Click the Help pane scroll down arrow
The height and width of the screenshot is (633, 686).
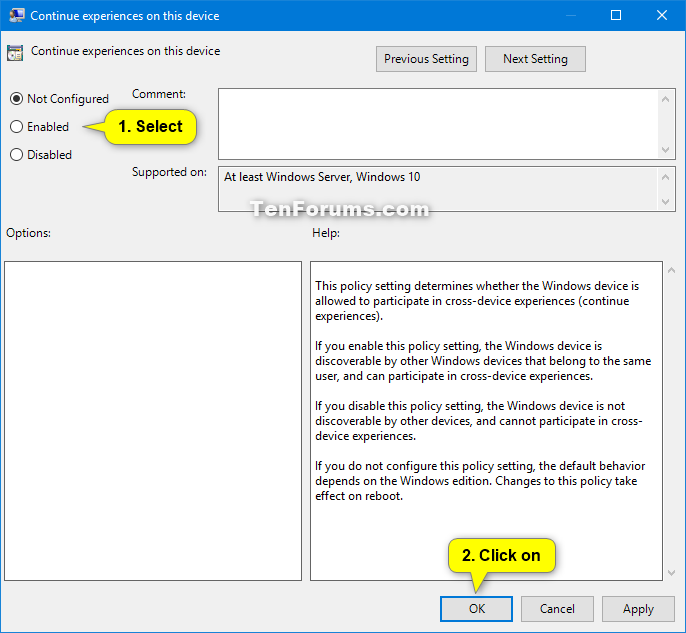click(x=672, y=573)
